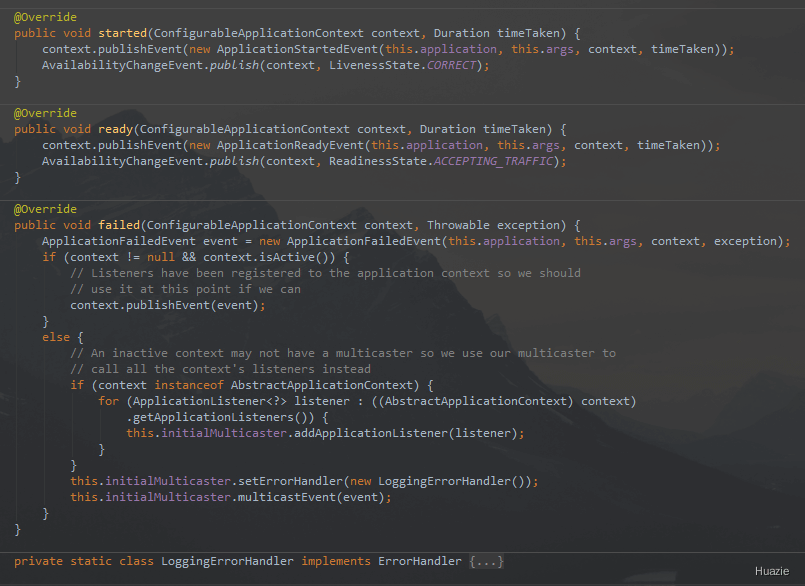Click the 'for' loop keyword
The image size is (805, 586).
click(x=108, y=401)
